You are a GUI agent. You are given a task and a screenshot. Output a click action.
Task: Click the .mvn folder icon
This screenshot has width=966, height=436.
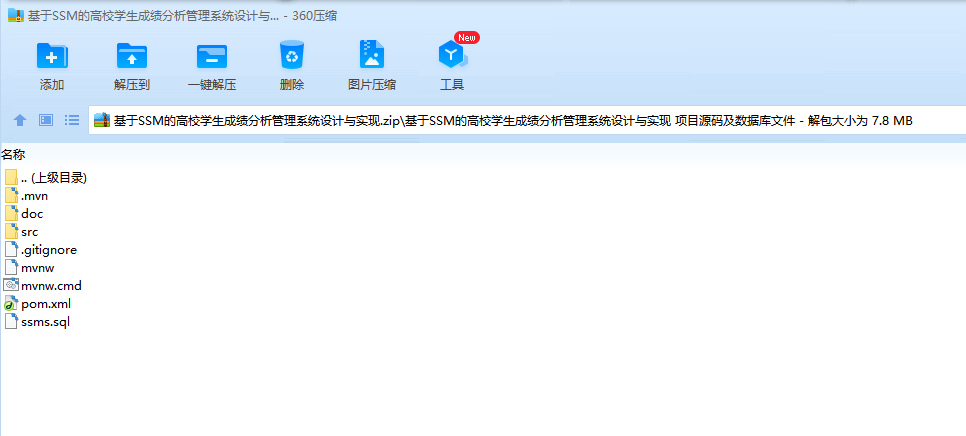pos(11,196)
